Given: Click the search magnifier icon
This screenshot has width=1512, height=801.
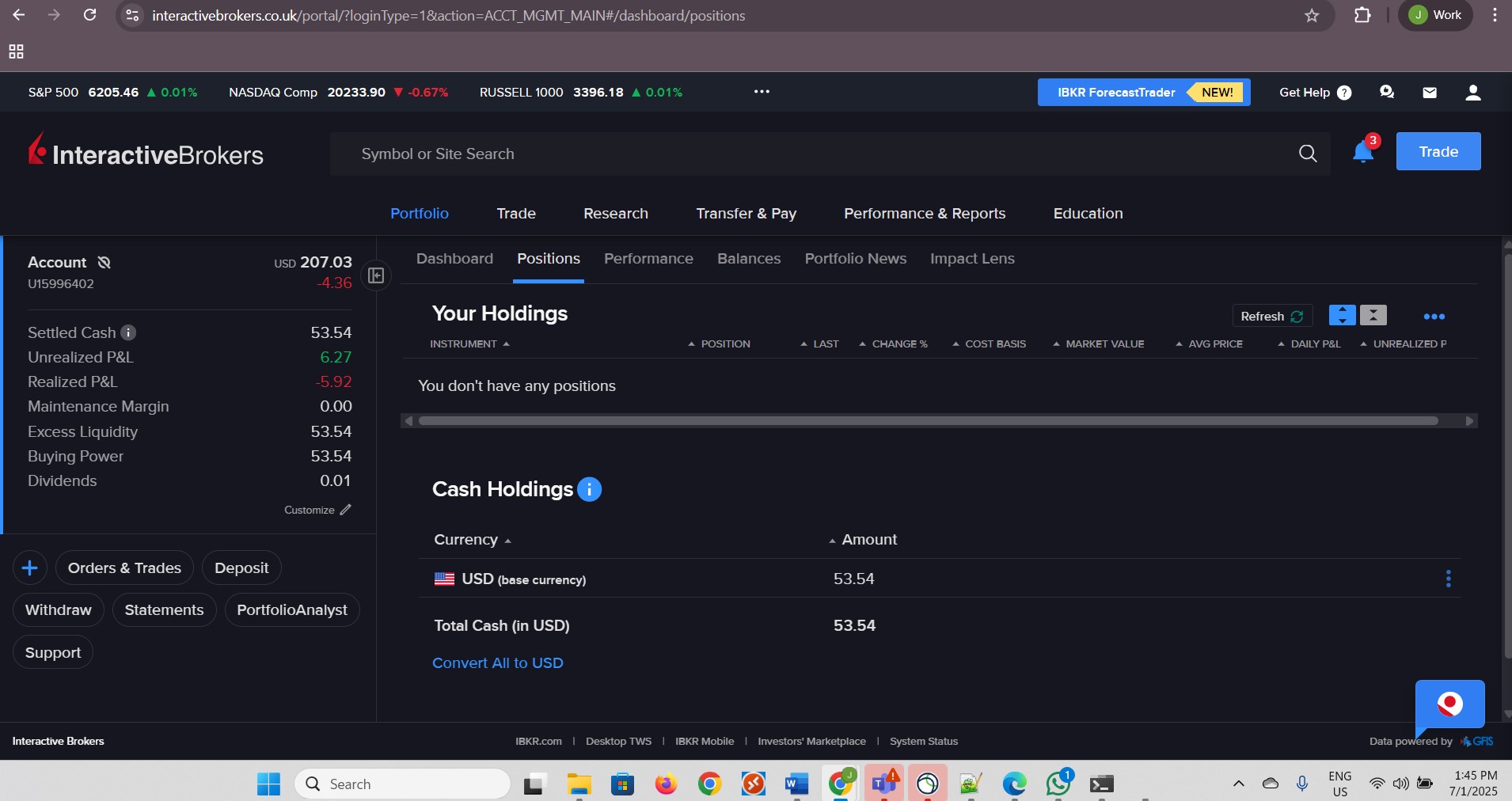Looking at the screenshot, I should coord(1308,154).
